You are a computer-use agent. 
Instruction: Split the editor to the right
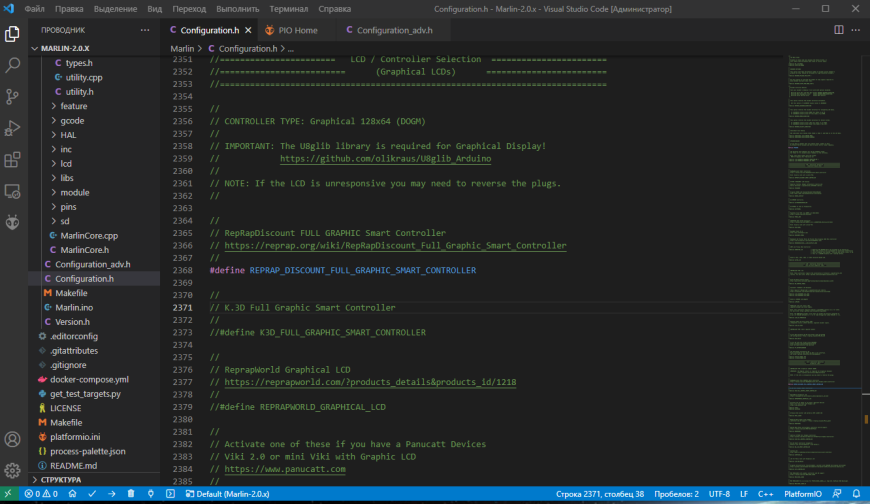tap(838, 30)
